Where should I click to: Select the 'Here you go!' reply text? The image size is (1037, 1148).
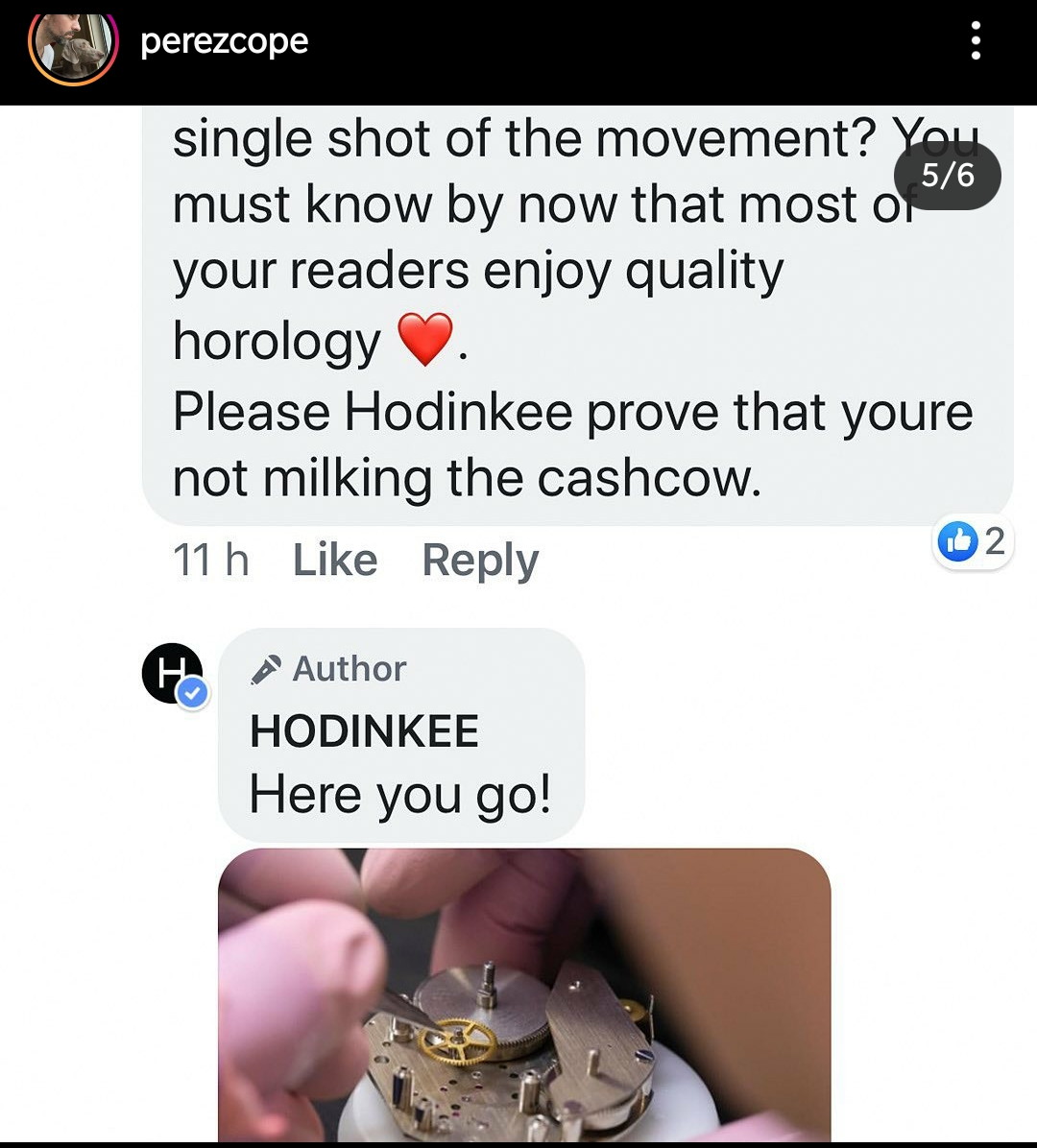[399, 795]
